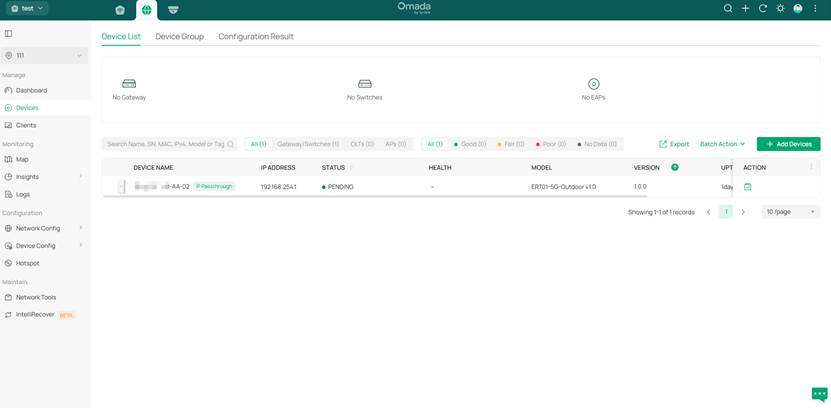
Task: Click the search icon in the top bar
Action: pyautogui.click(x=728, y=9)
